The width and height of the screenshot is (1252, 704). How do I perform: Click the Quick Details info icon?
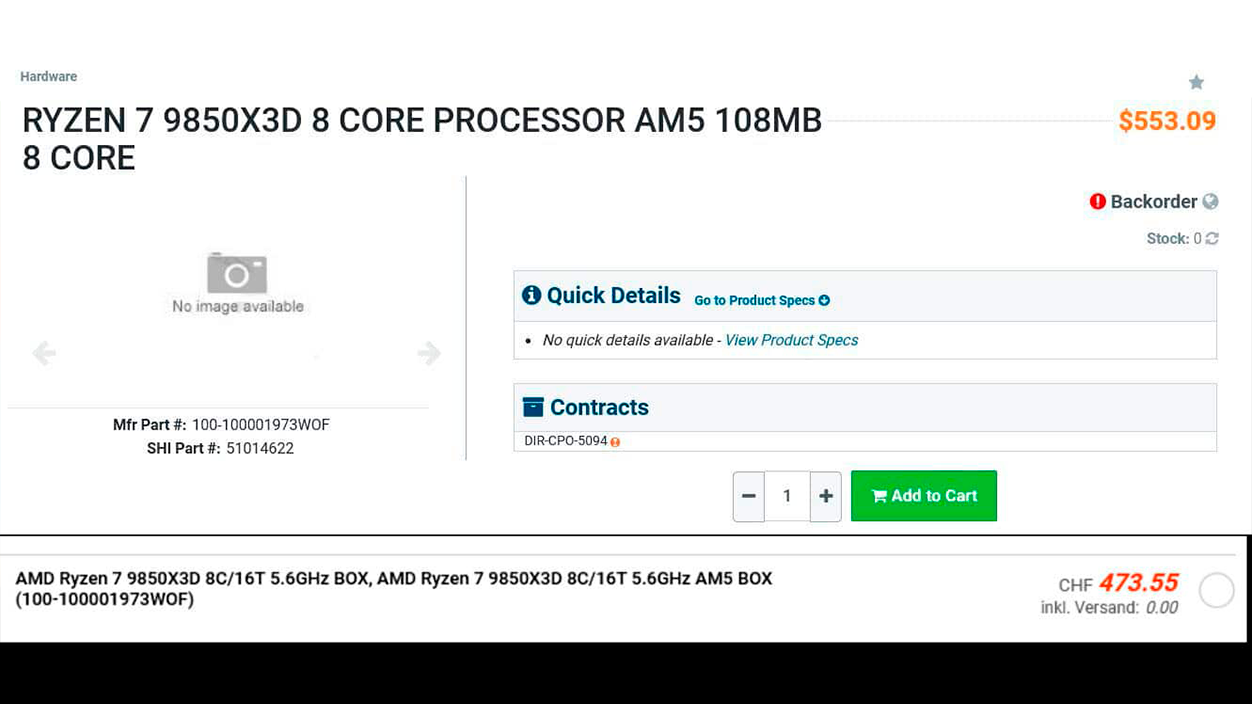[x=531, y=294]
